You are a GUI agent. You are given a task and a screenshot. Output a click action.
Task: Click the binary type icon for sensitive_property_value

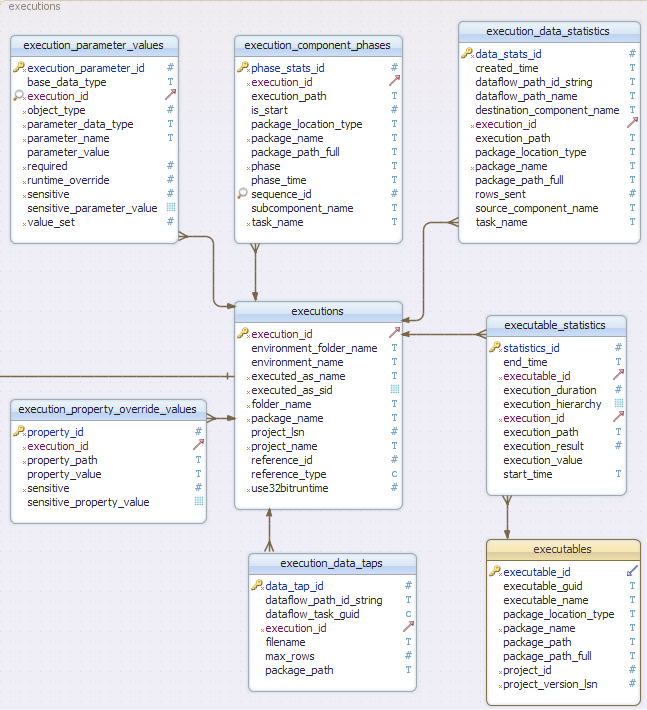[198, 502]
